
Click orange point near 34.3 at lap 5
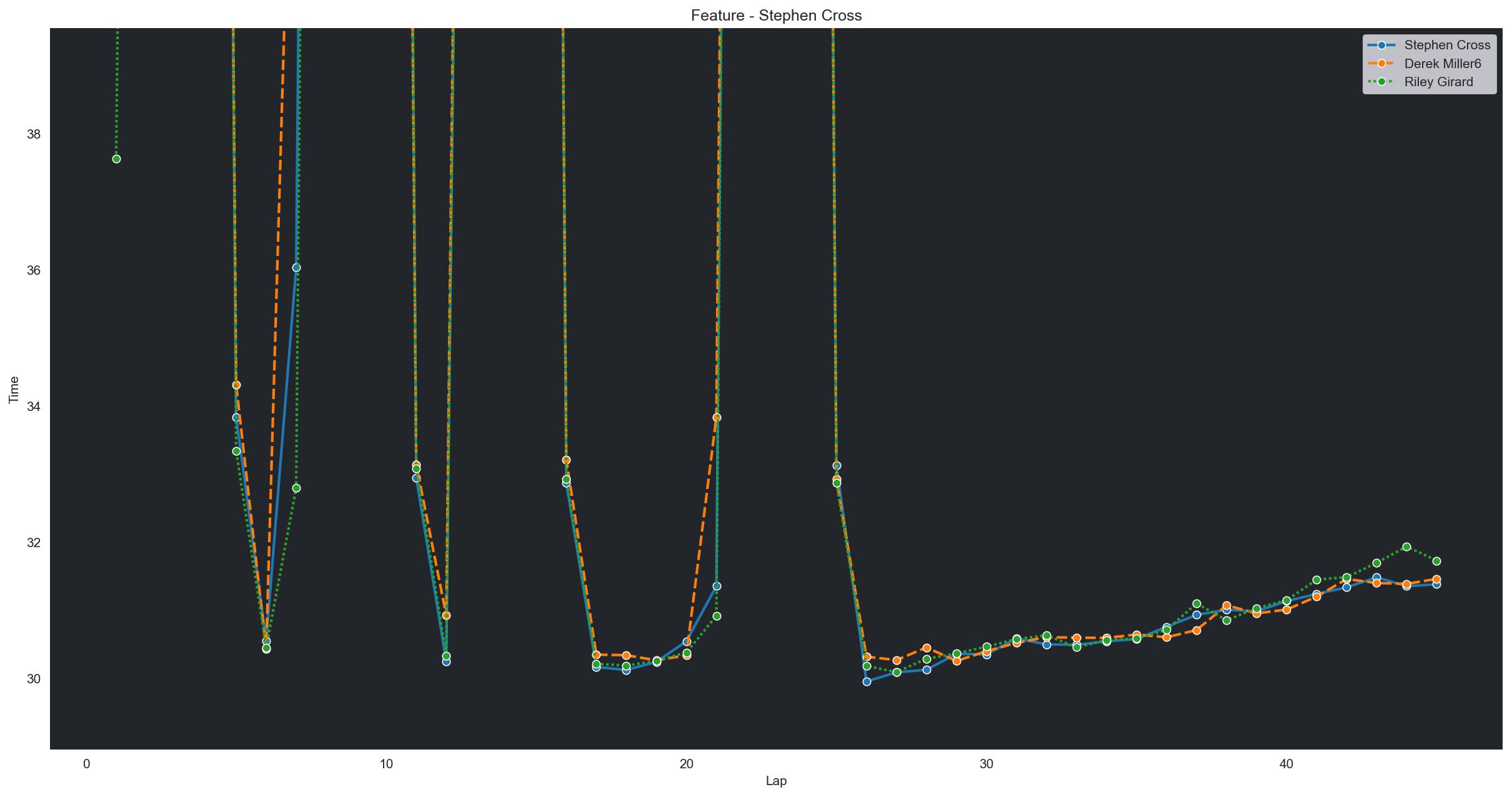pyautogui.click(x=236, y=385)
